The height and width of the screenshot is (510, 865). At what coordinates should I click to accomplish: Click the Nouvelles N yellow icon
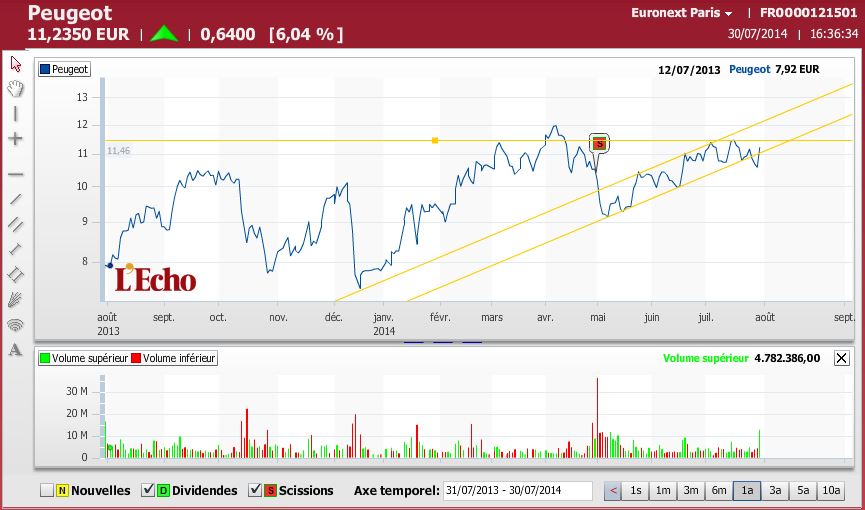(62, 490)
